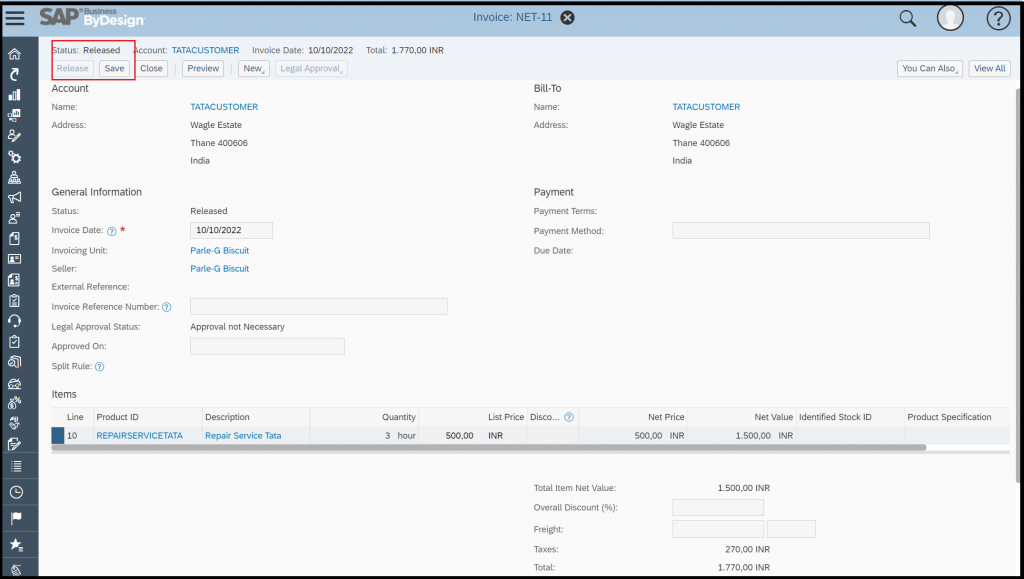Image resolution: width=1024 pixels, height=579 pixels.
Task: Show help for Discount column
Action: pyautogui.click(x=569, y=417)
